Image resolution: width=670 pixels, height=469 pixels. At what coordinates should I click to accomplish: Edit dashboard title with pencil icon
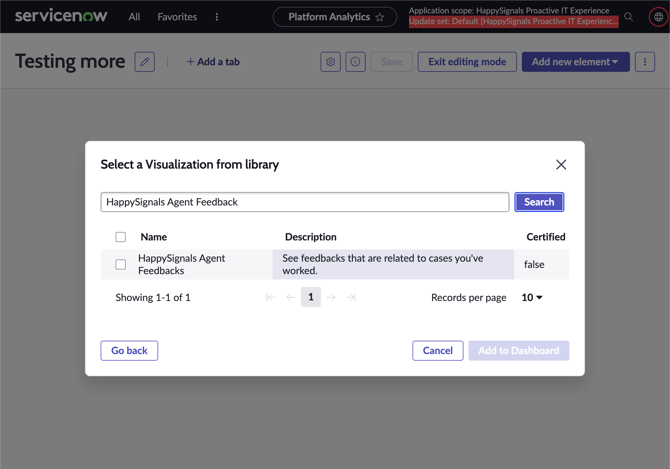(144, 62)
